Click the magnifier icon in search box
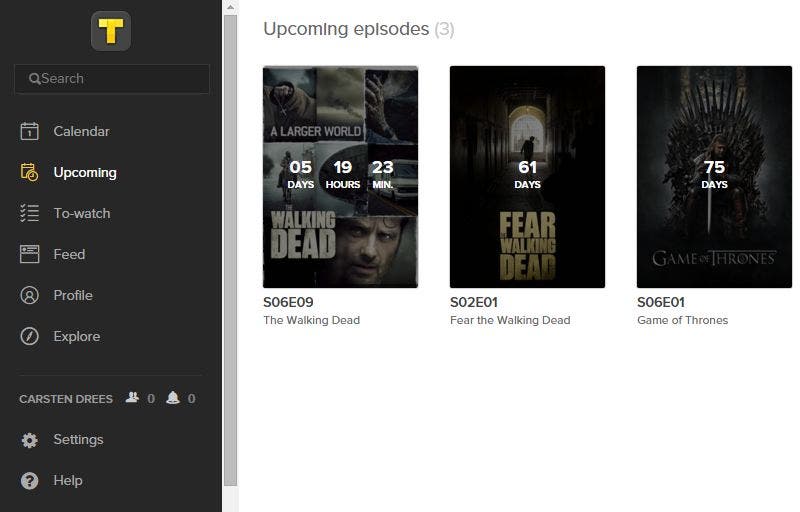 point(34,79)
